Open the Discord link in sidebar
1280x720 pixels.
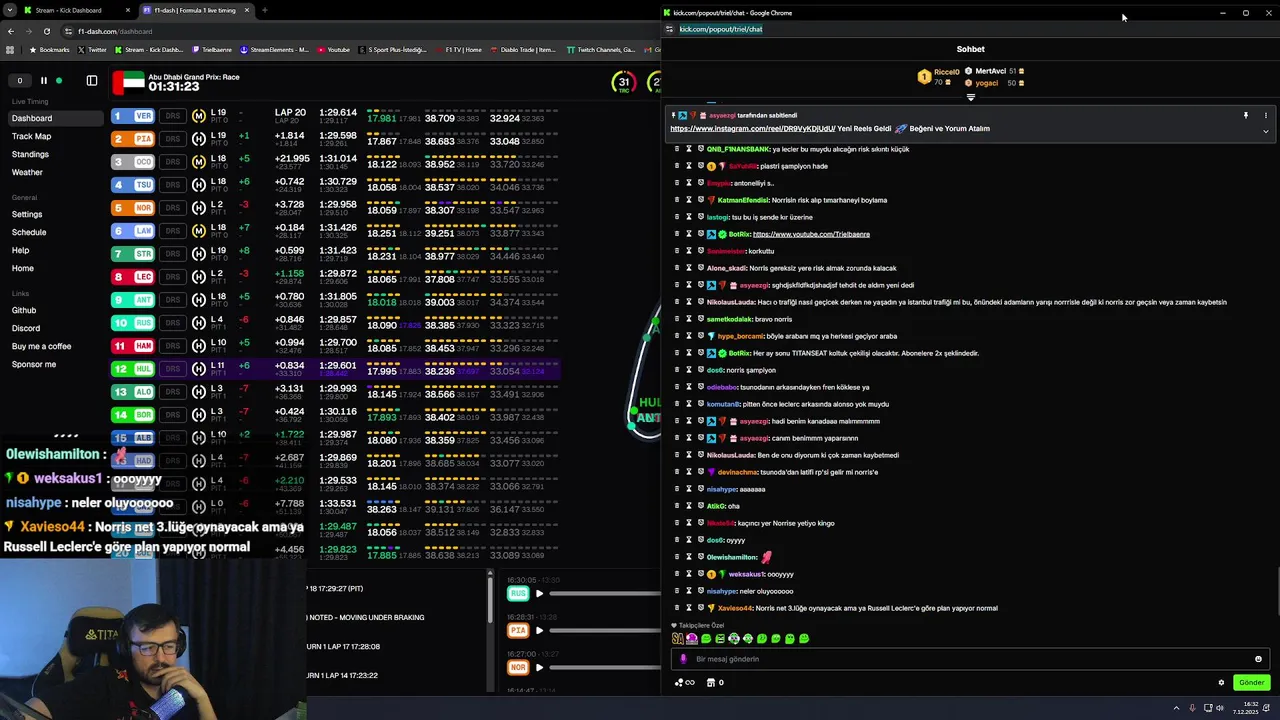26,328
